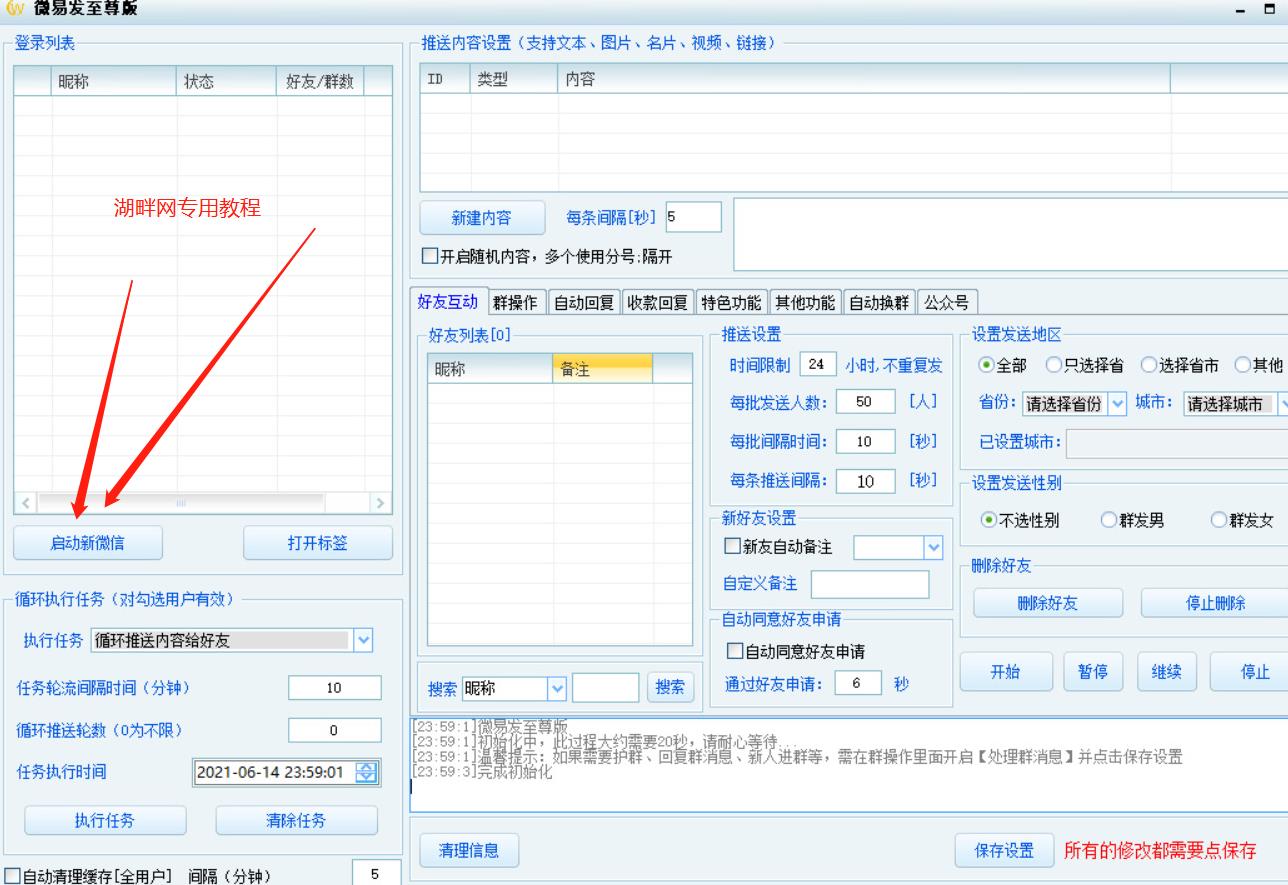Screen dimensions: 1288x885
Task: Open the 公众号 tab
Action: click(x=946, y=303)
